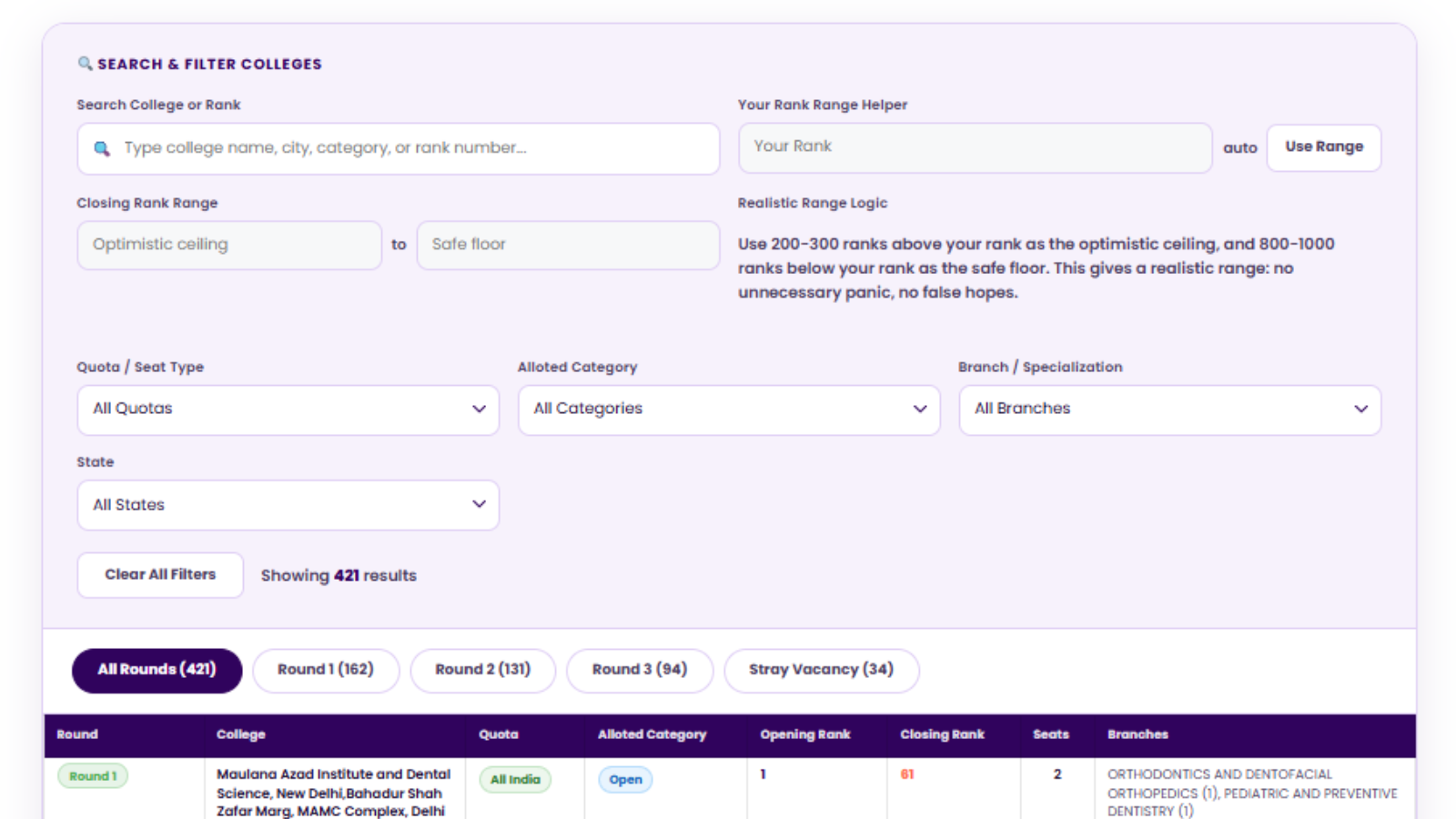This screenshot has height=819, width=1456.
Task: Switch to Round 2 (131) tab
Action: tap(482, 671)
